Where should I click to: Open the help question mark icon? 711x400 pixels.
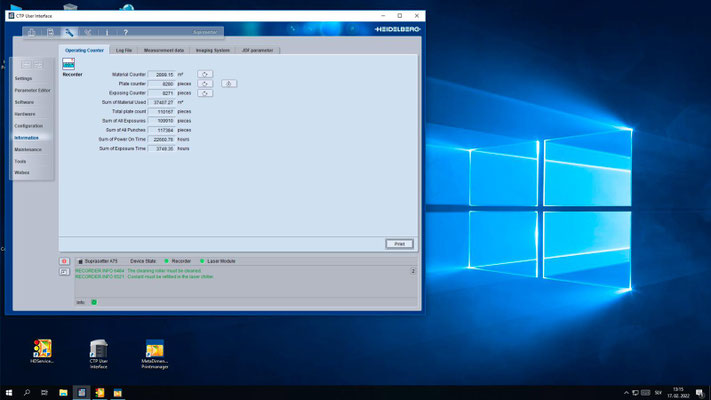point(125,33)
